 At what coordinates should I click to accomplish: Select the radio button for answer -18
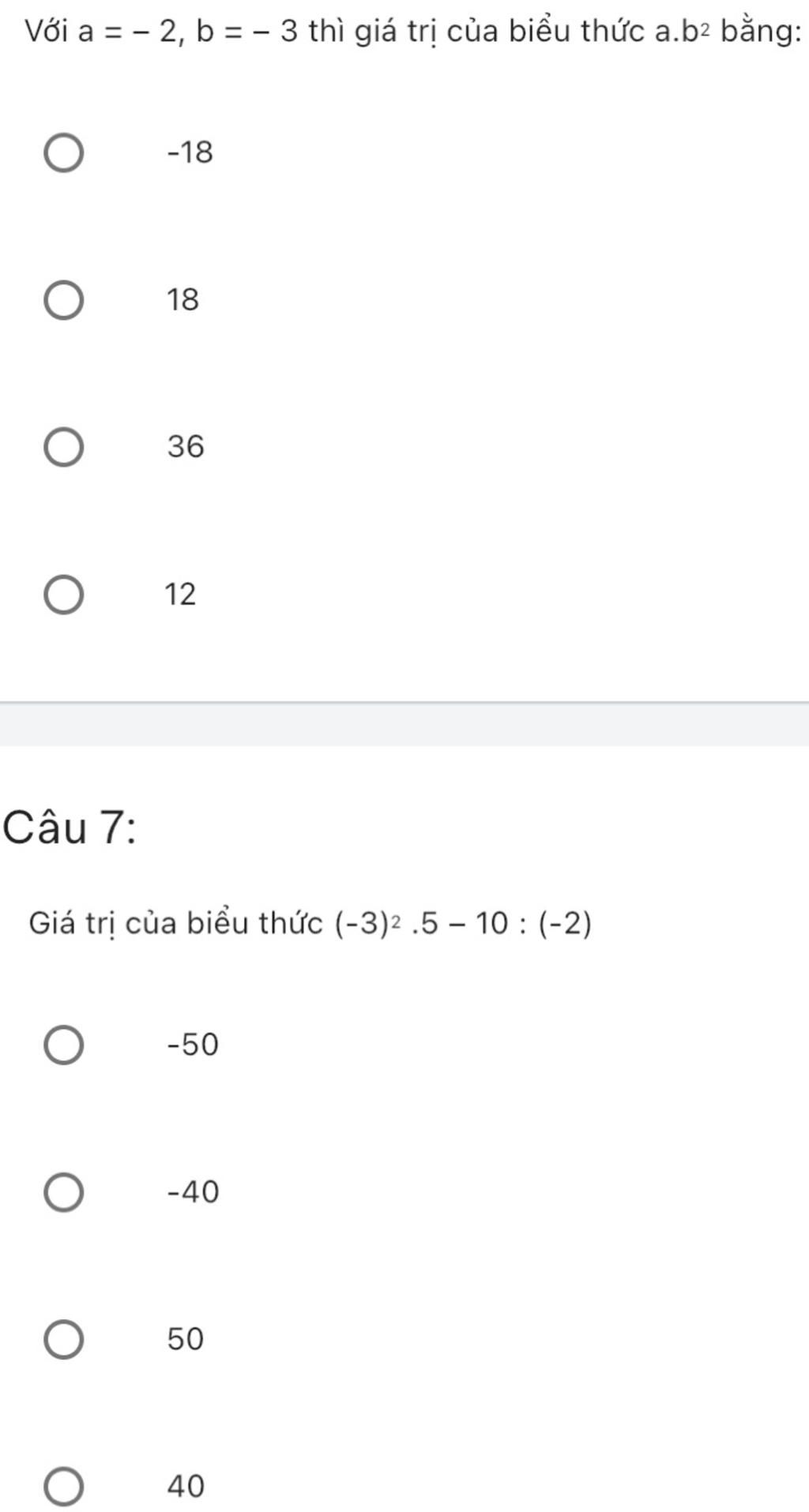click(63, 153)
